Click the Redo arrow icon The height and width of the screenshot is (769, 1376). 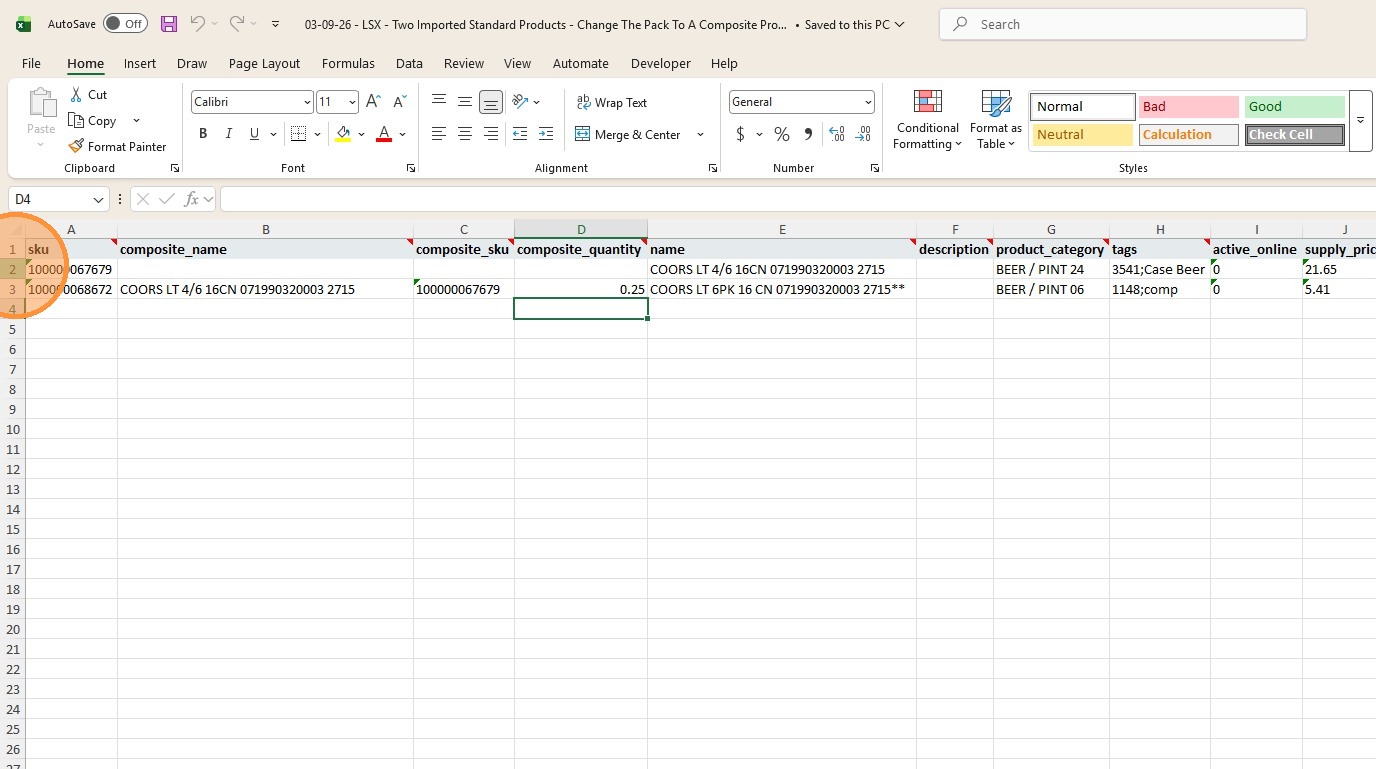237,24
